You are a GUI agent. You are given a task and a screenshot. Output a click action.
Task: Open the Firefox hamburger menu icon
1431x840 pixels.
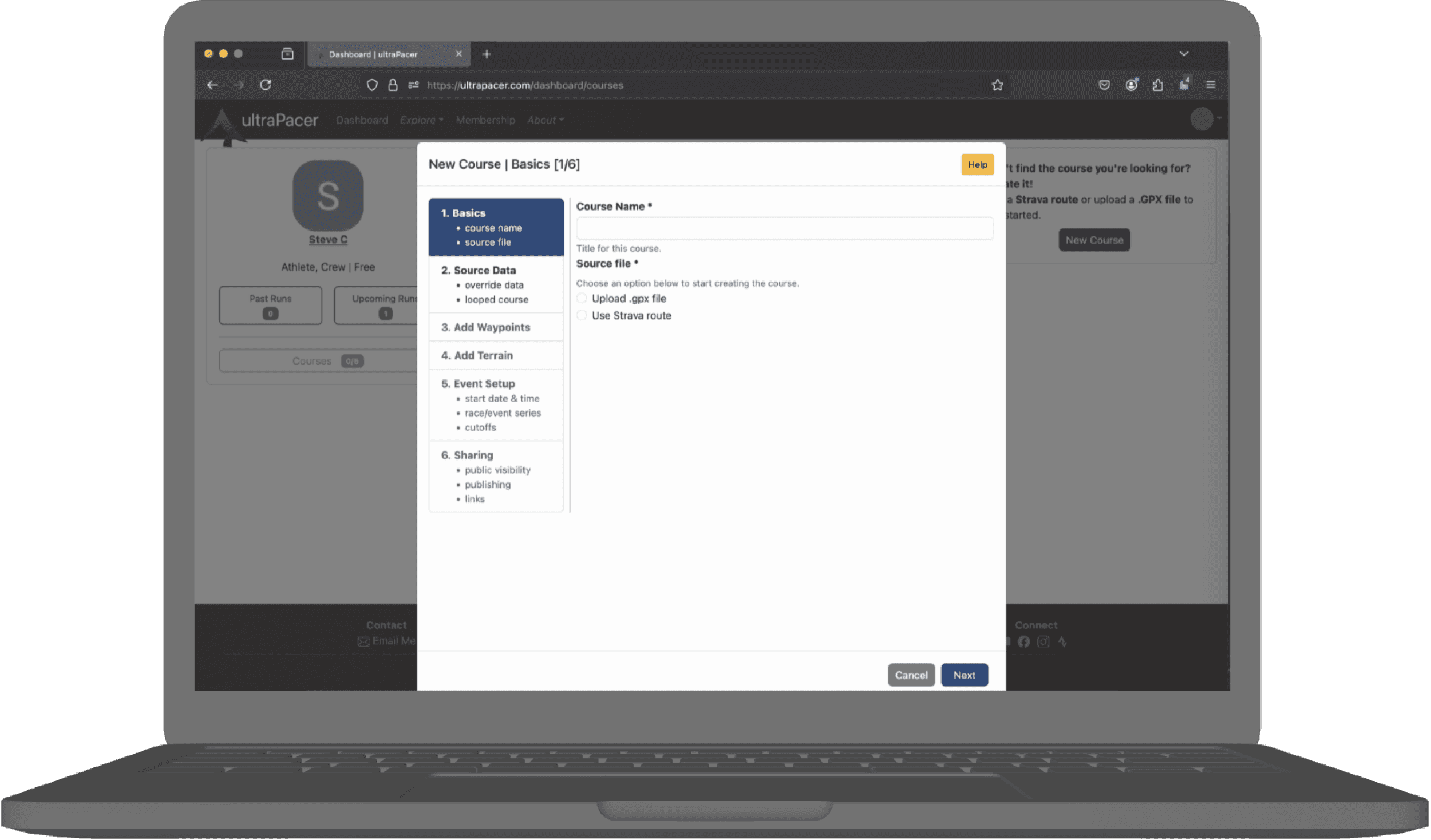coord(1210,85)
